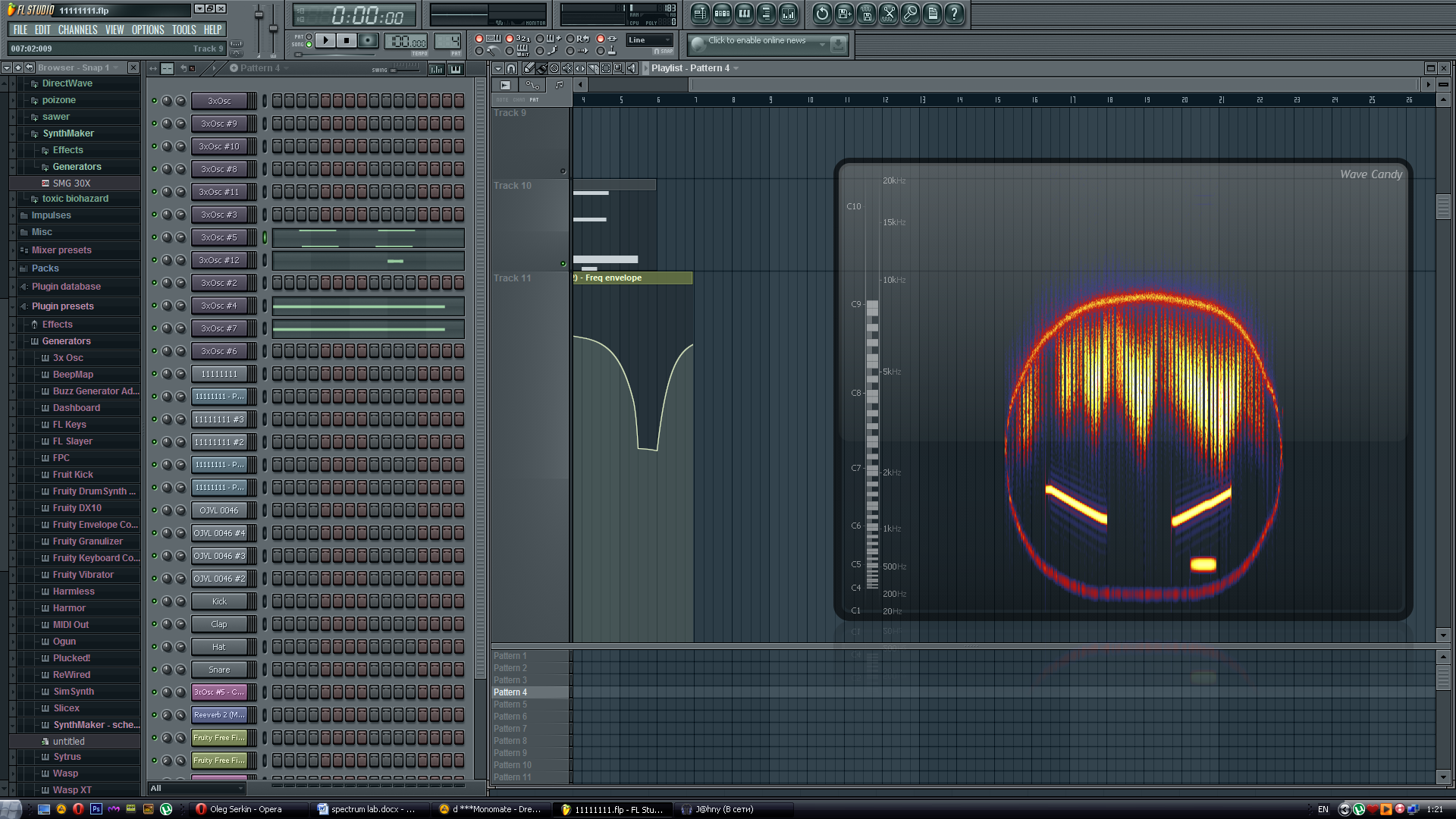The image size is (1456, 819).
Task: Select Song mode radio button
Action: [309, 45]
